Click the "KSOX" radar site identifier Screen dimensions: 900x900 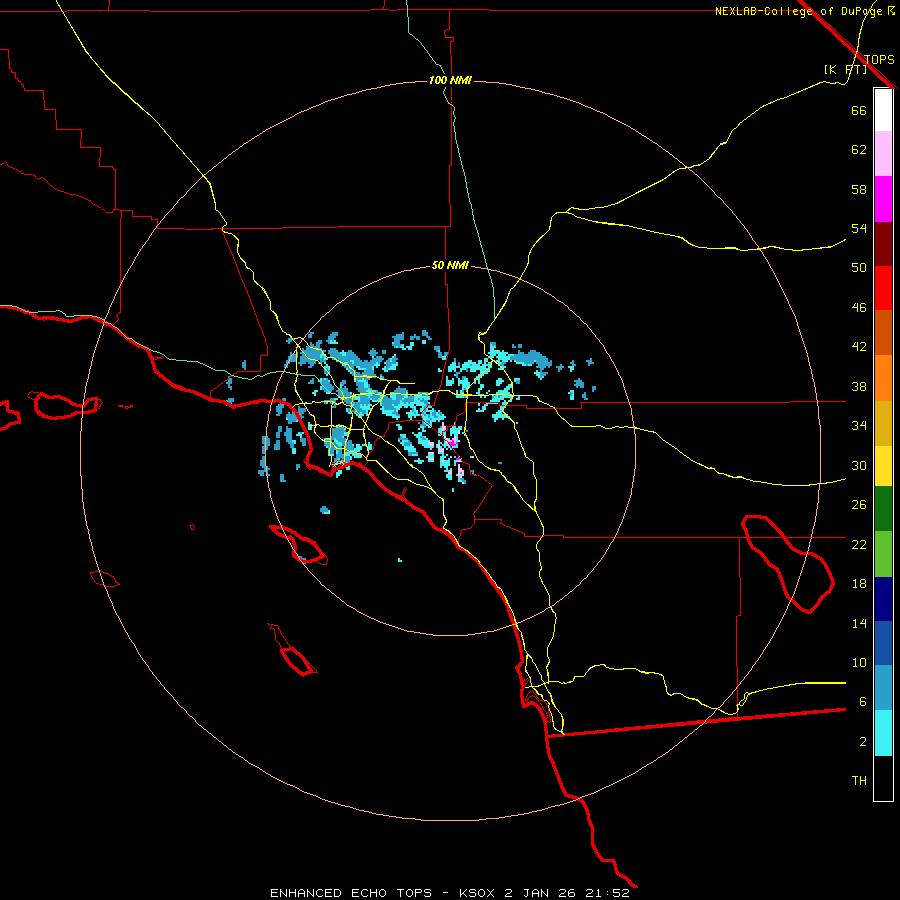click(x=479, y=893)
